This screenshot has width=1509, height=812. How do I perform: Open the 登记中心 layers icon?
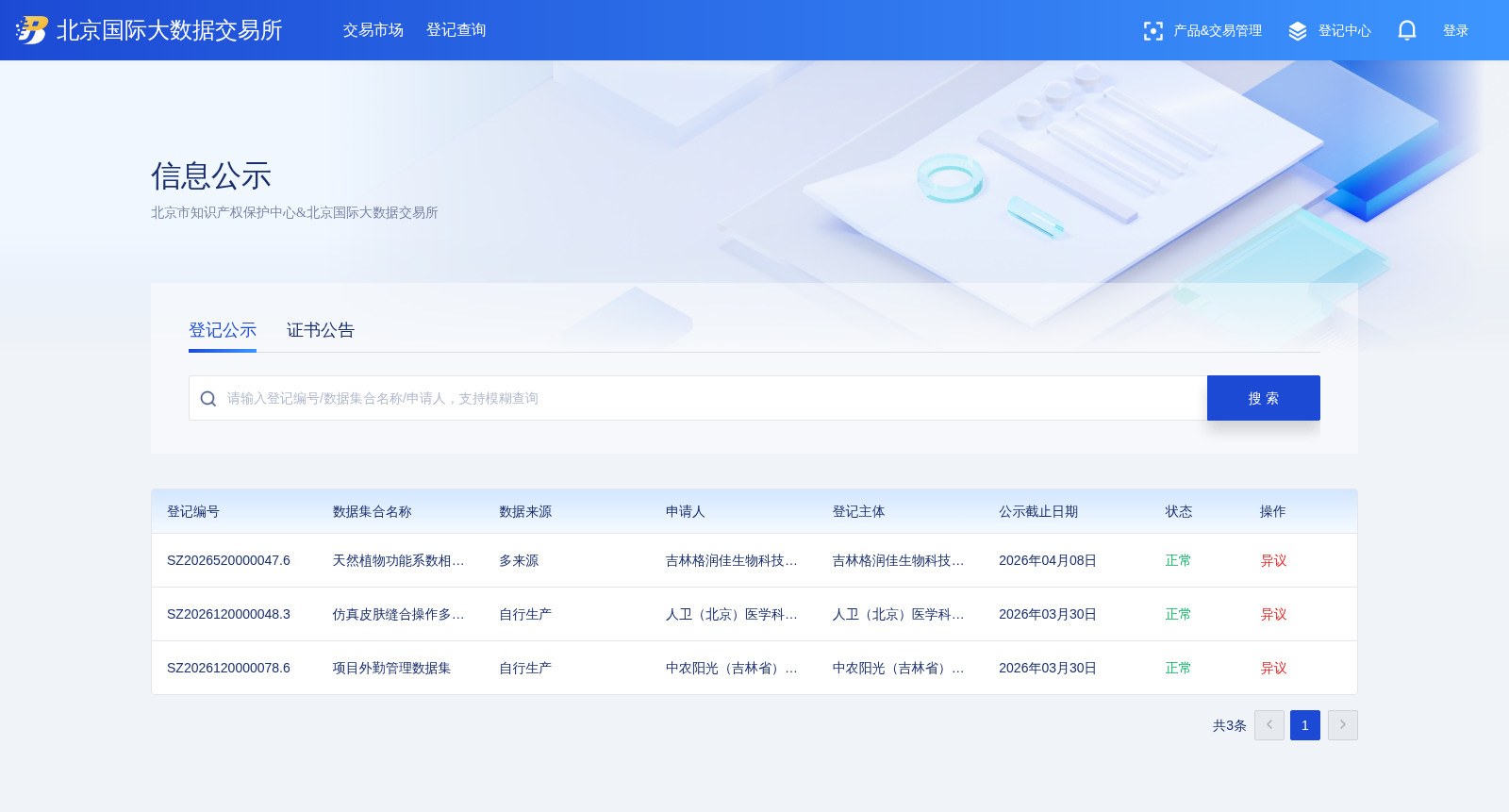[x=1298, y=31]
